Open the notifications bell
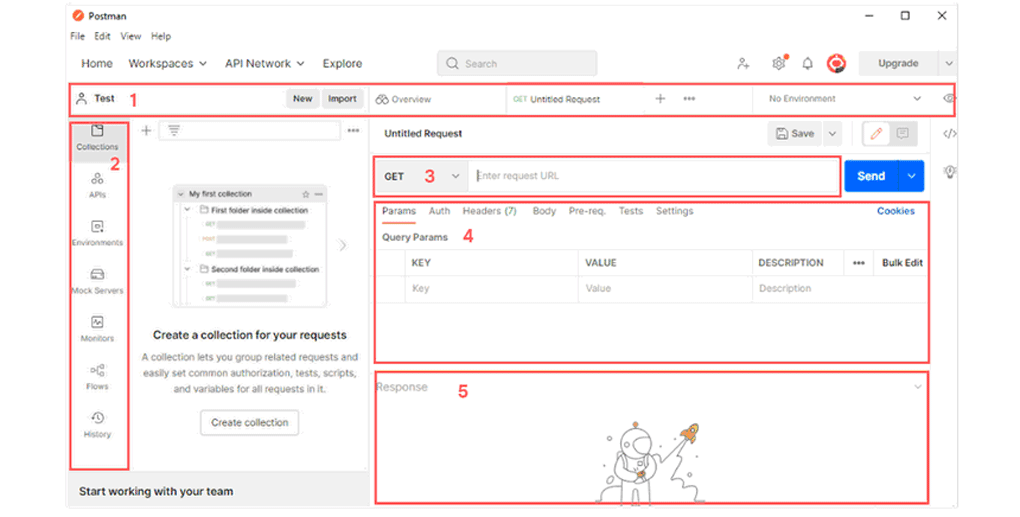 pos(807,63)
